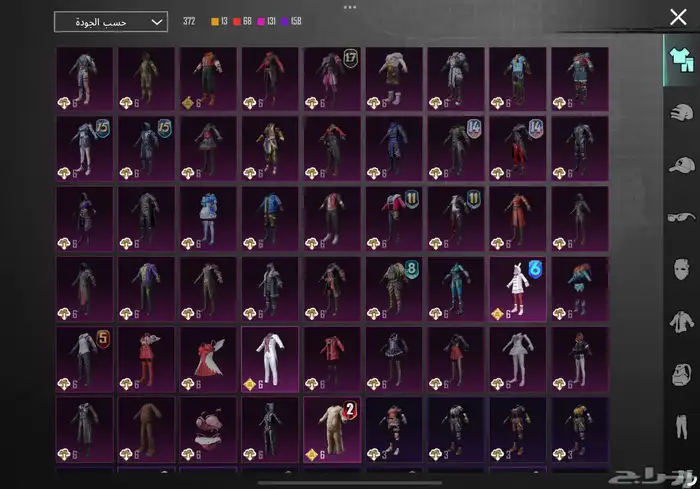
Task: Open the backpack category in sidebar
Action: [681, 374]
